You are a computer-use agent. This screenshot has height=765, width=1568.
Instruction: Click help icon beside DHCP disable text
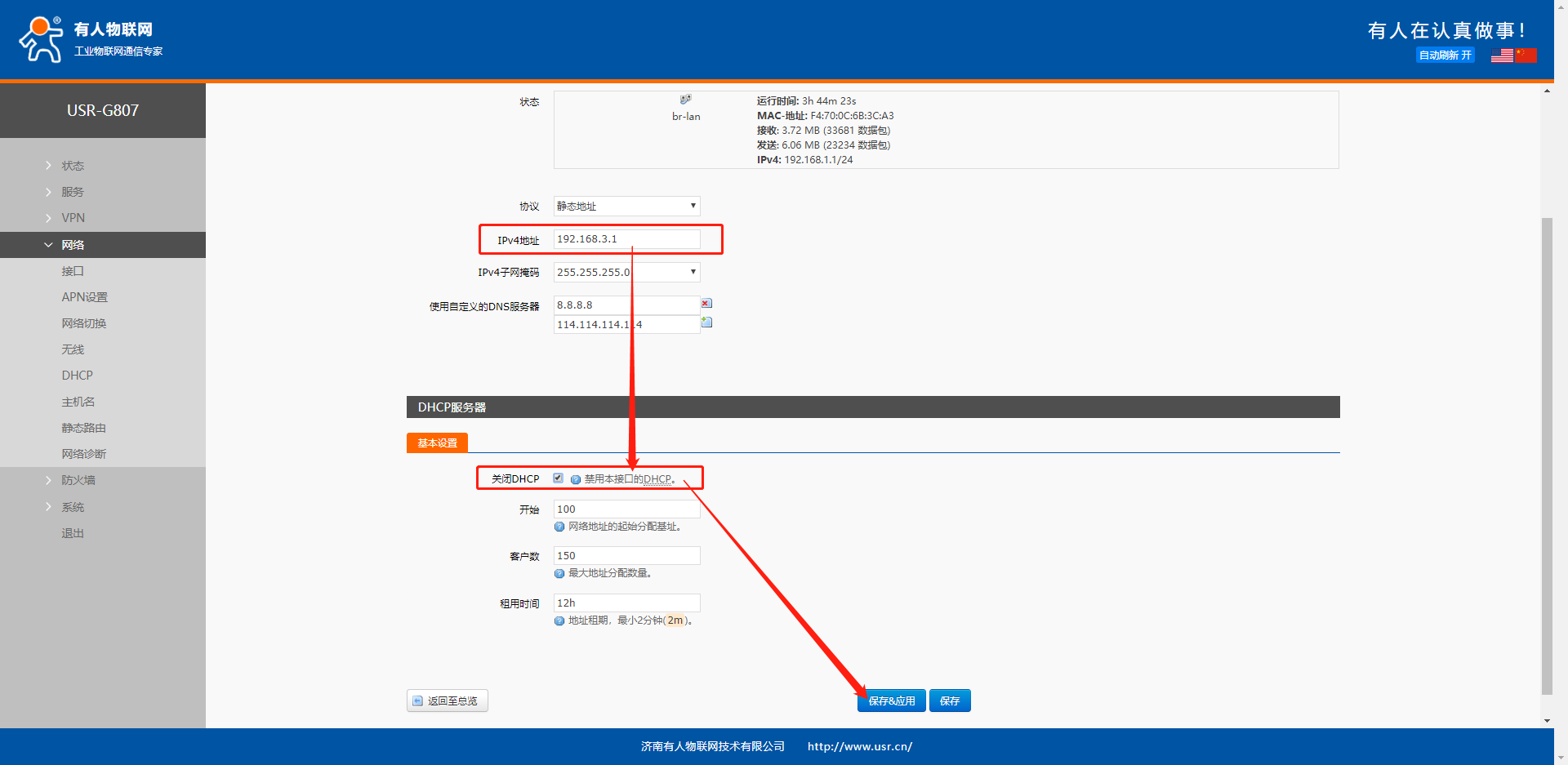pyautogui.click(x=576, y=479)
